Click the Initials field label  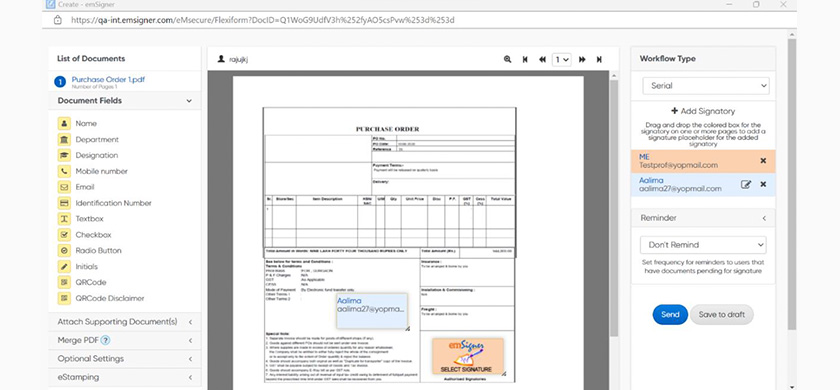[x=86, y=267]
